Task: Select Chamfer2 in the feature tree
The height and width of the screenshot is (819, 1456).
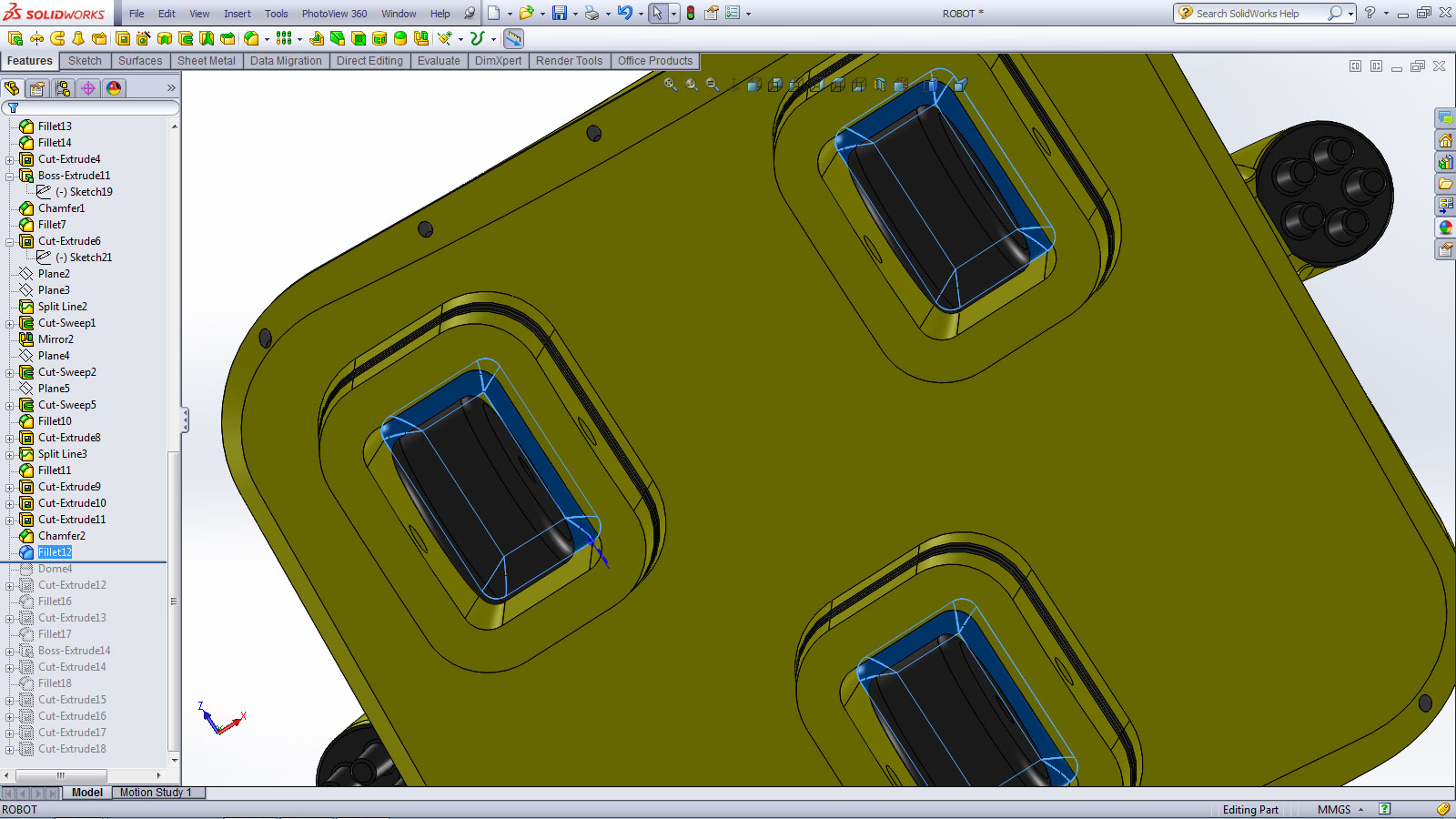Action: click(x=62, y=536)
